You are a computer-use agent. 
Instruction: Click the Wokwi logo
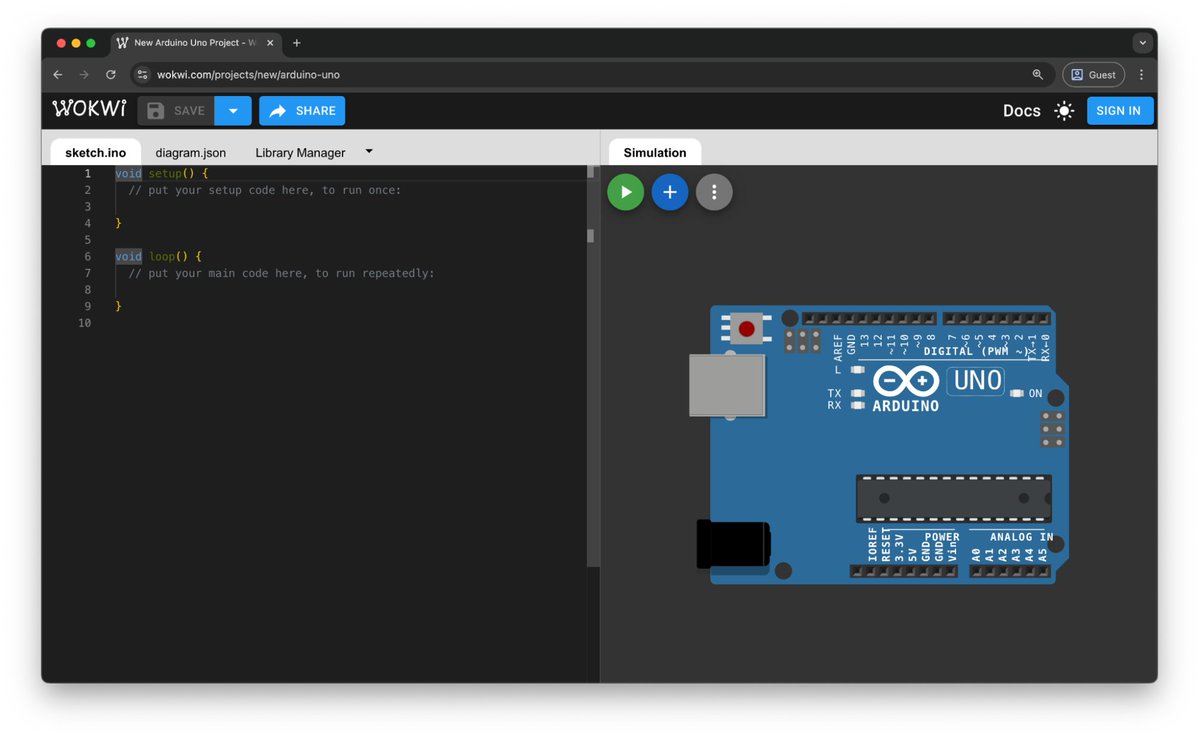pyautogui.click(x=89, y=109)
